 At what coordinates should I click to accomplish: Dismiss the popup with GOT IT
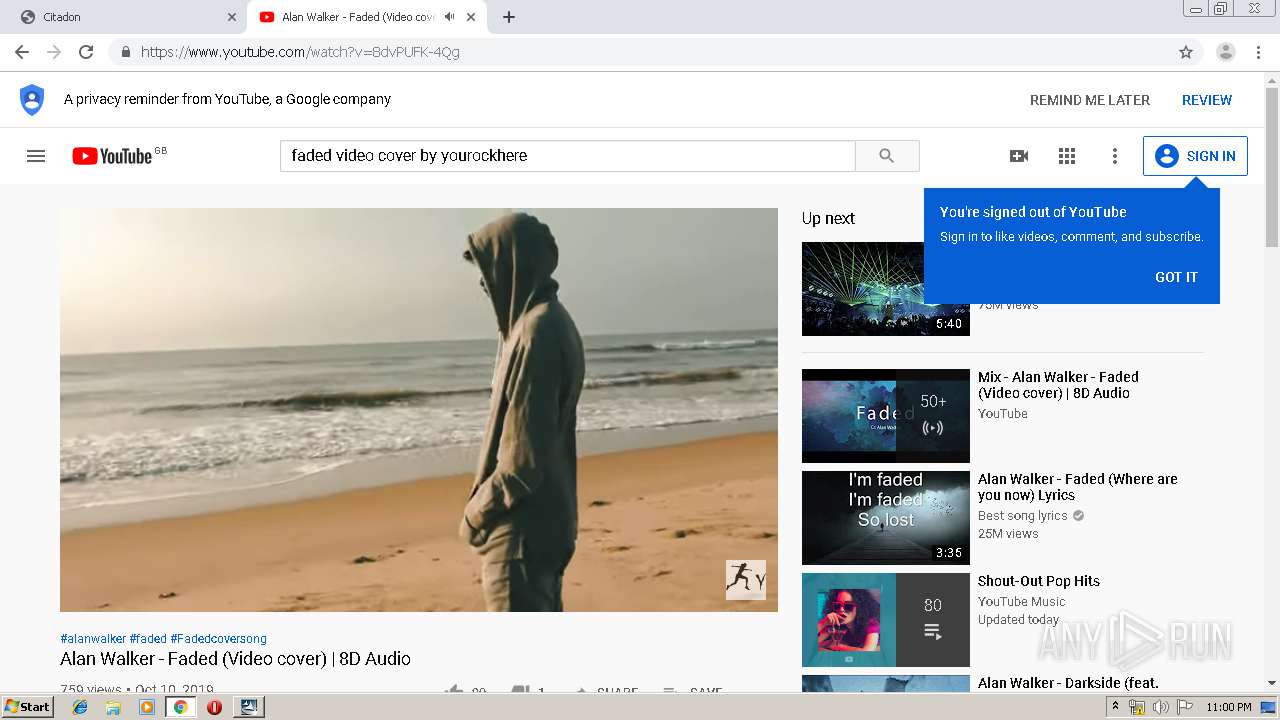tap(1176, 277)
